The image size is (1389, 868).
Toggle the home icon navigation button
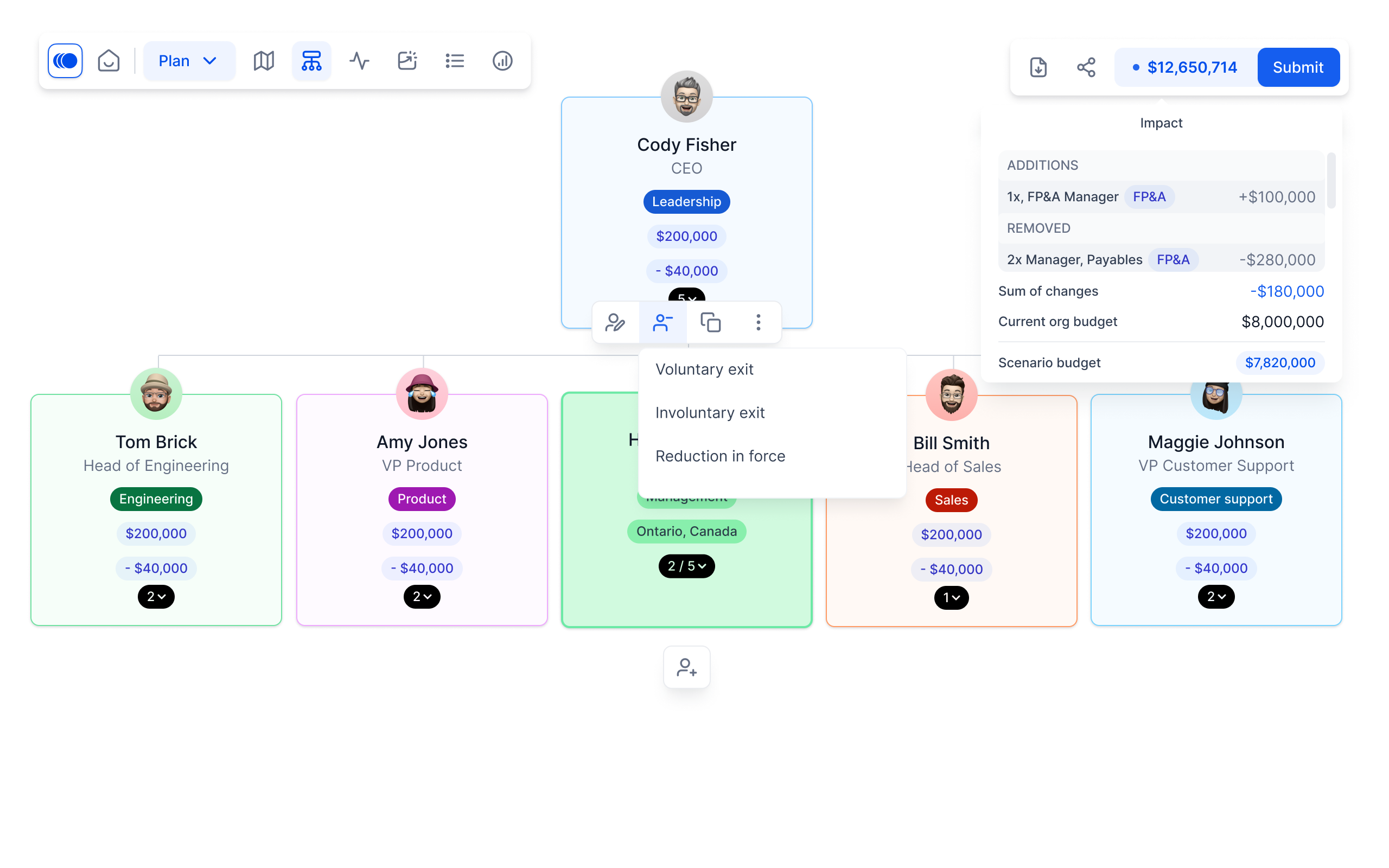[x=109, y=61]
